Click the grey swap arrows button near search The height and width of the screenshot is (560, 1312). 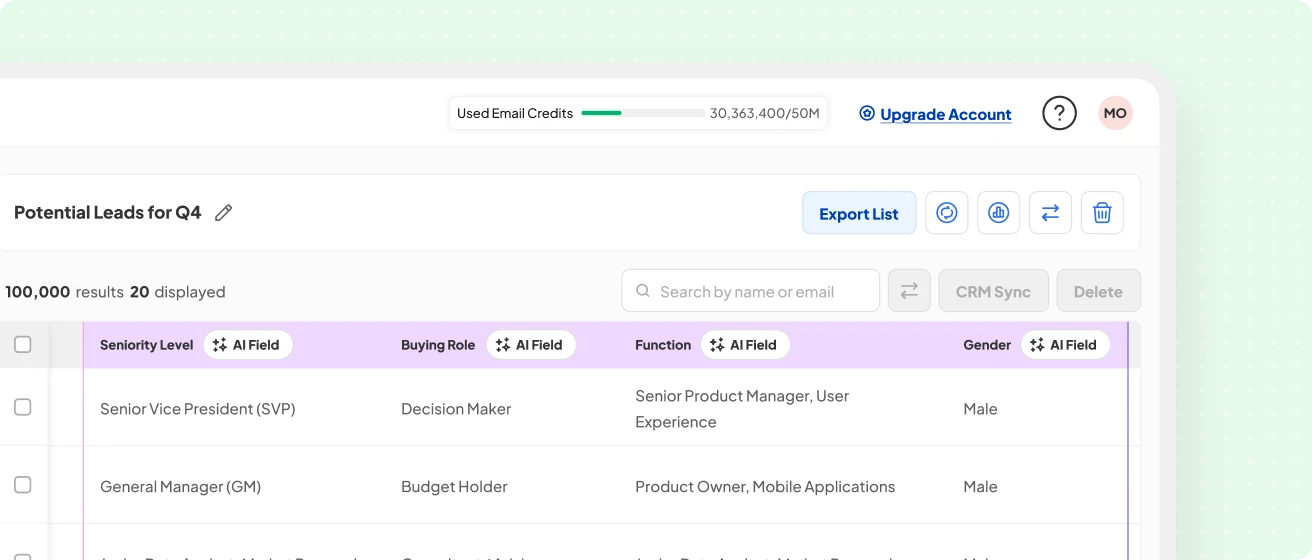pyautogui.click(x=909, y=291)
